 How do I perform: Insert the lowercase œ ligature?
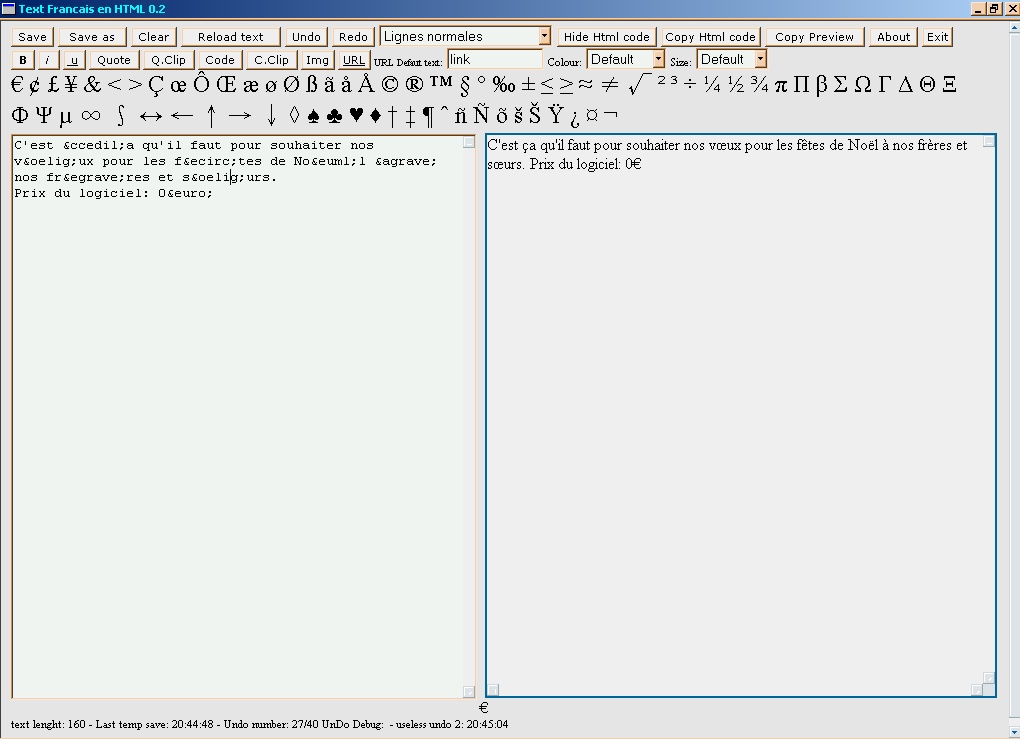(x=178, y=86)
